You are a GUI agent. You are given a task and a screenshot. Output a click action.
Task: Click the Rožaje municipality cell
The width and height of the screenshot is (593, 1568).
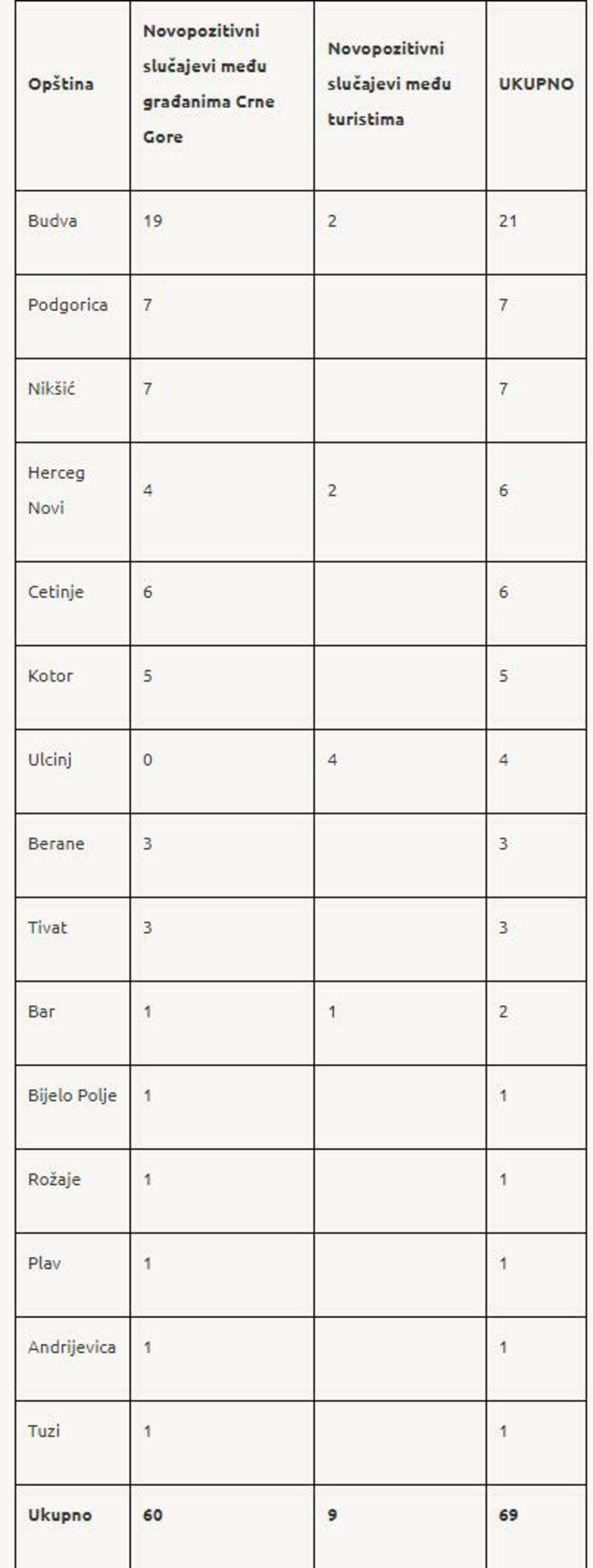(54, 1179)
